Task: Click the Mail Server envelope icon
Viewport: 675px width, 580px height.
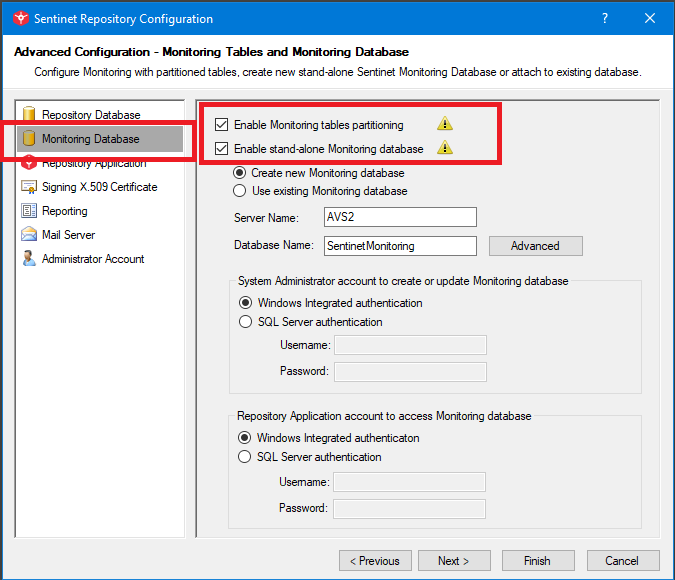Action: (29, 235)
